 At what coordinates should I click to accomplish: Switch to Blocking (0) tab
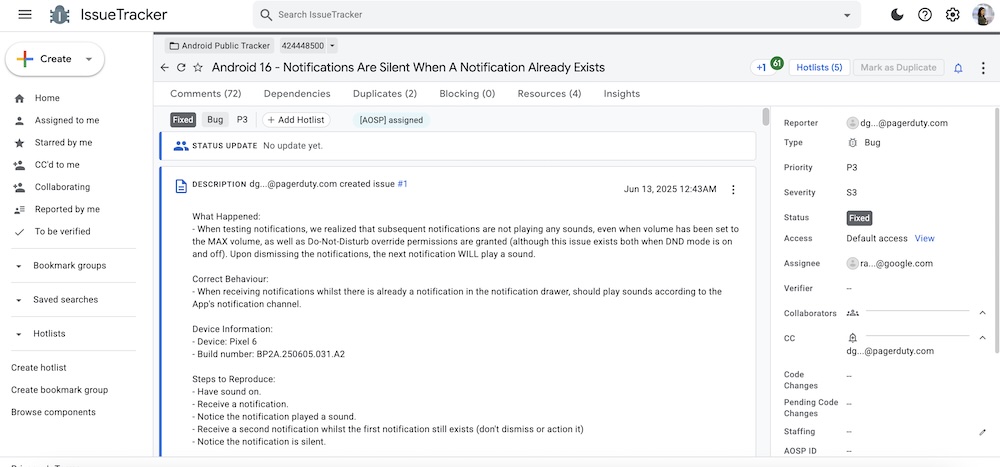[467, 94]
